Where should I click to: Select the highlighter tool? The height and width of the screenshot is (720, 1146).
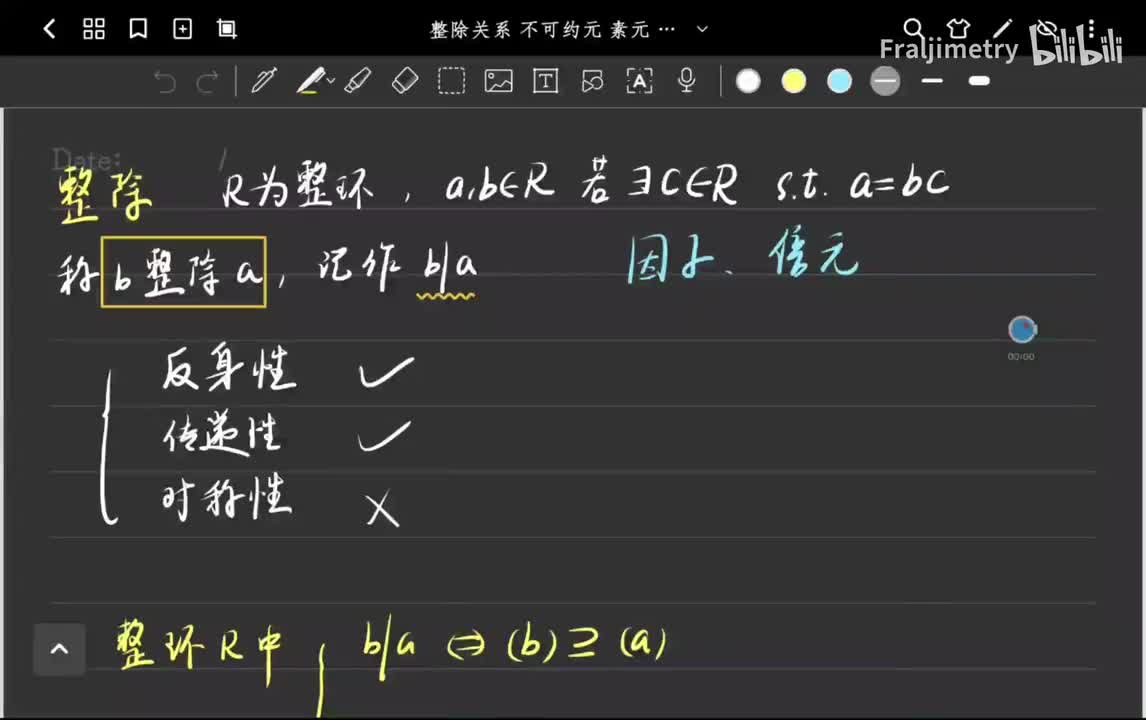point(358,80)
